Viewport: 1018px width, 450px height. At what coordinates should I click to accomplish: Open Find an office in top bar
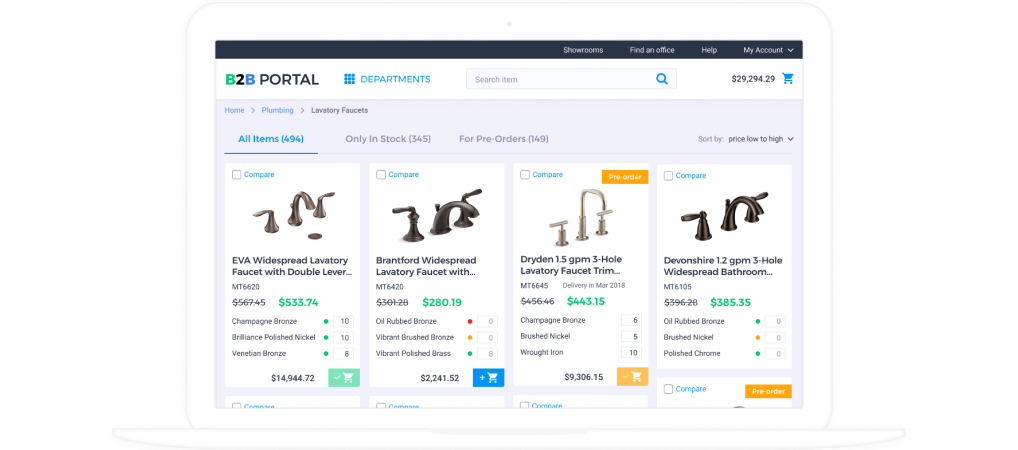tap(652, 50)
